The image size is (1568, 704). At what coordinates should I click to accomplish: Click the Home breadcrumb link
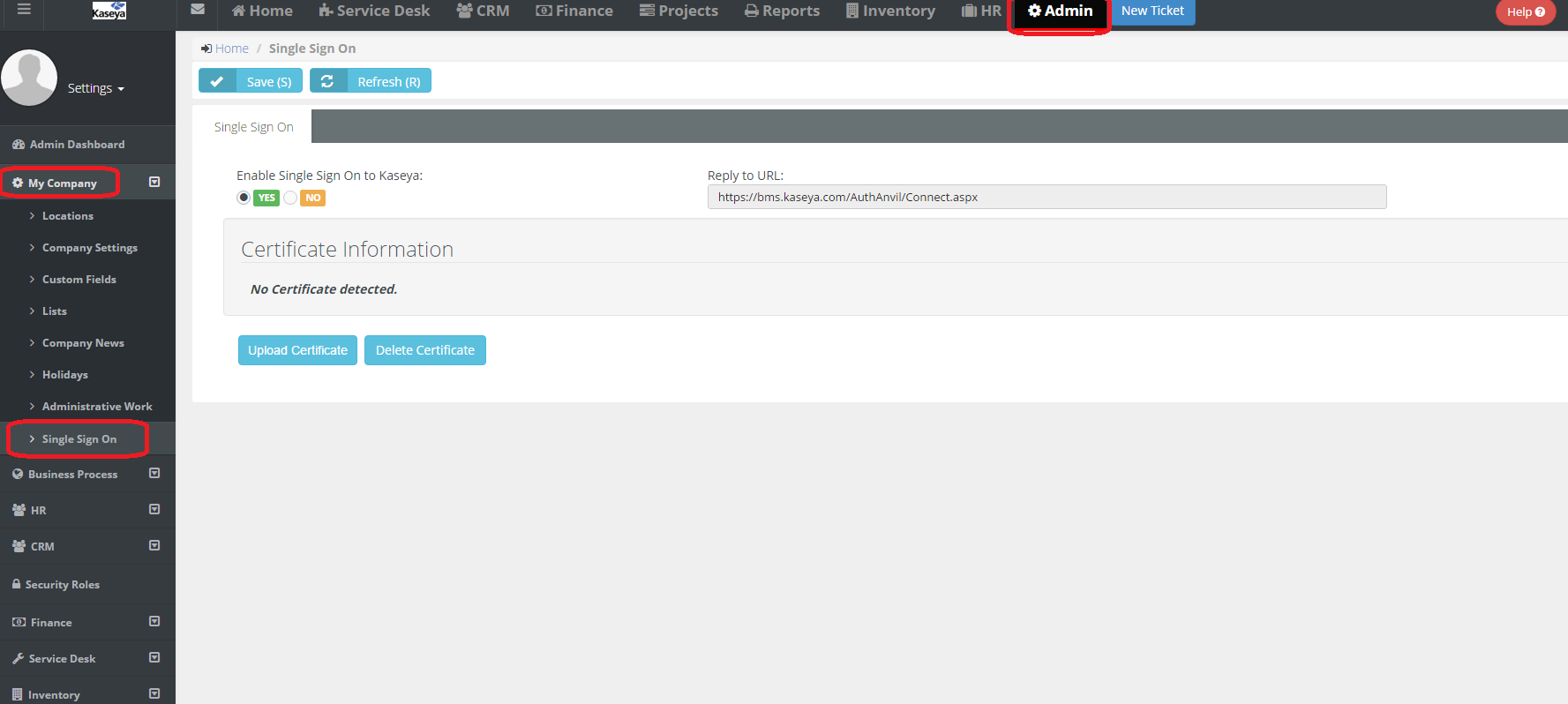[x=231, y=49]
